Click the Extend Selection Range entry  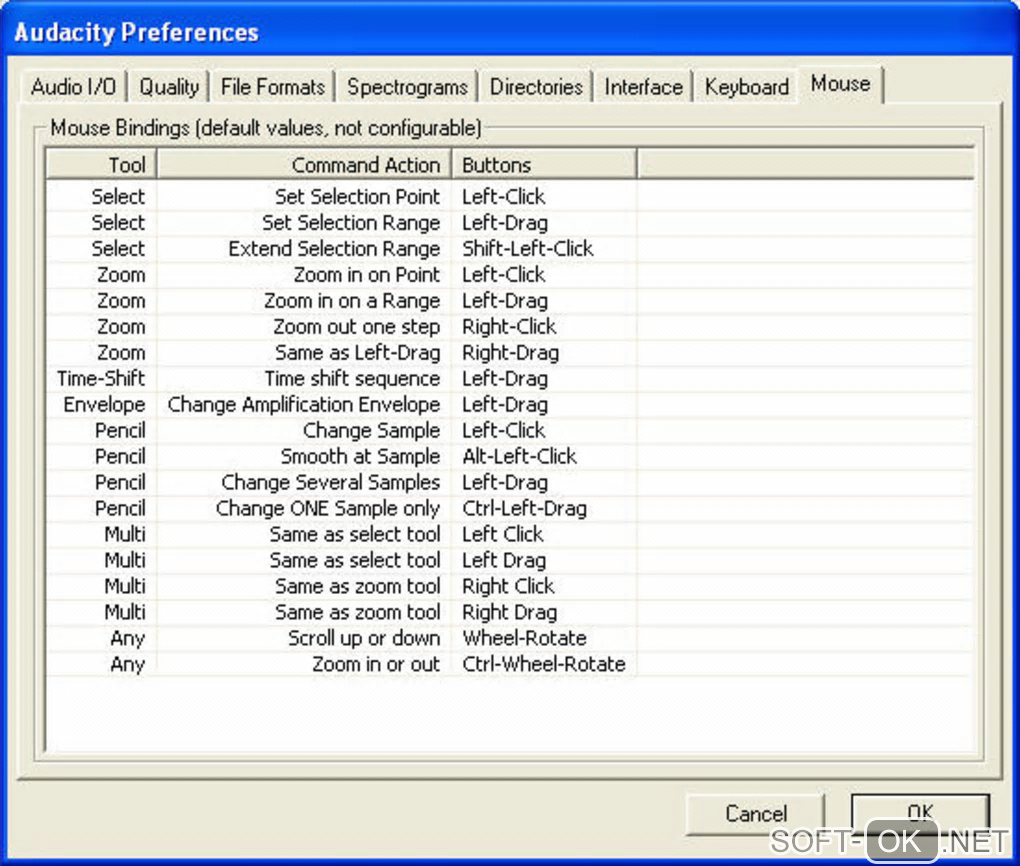pos(334,249)
